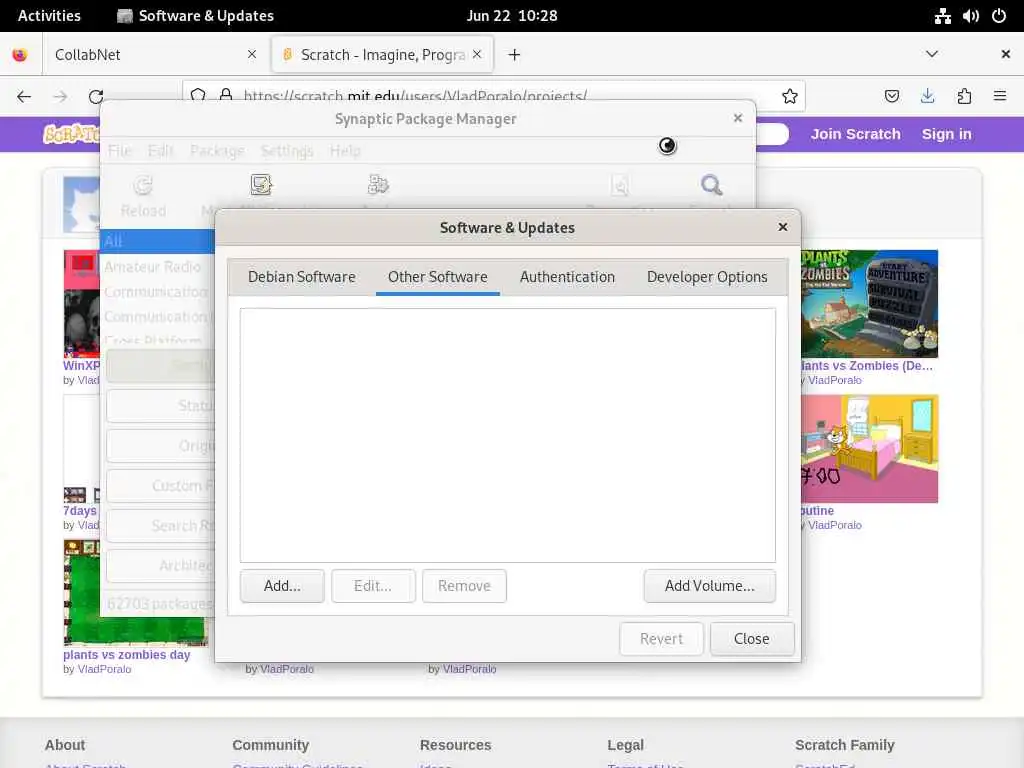Open the Package menu in Synaptic

point(217,151)
